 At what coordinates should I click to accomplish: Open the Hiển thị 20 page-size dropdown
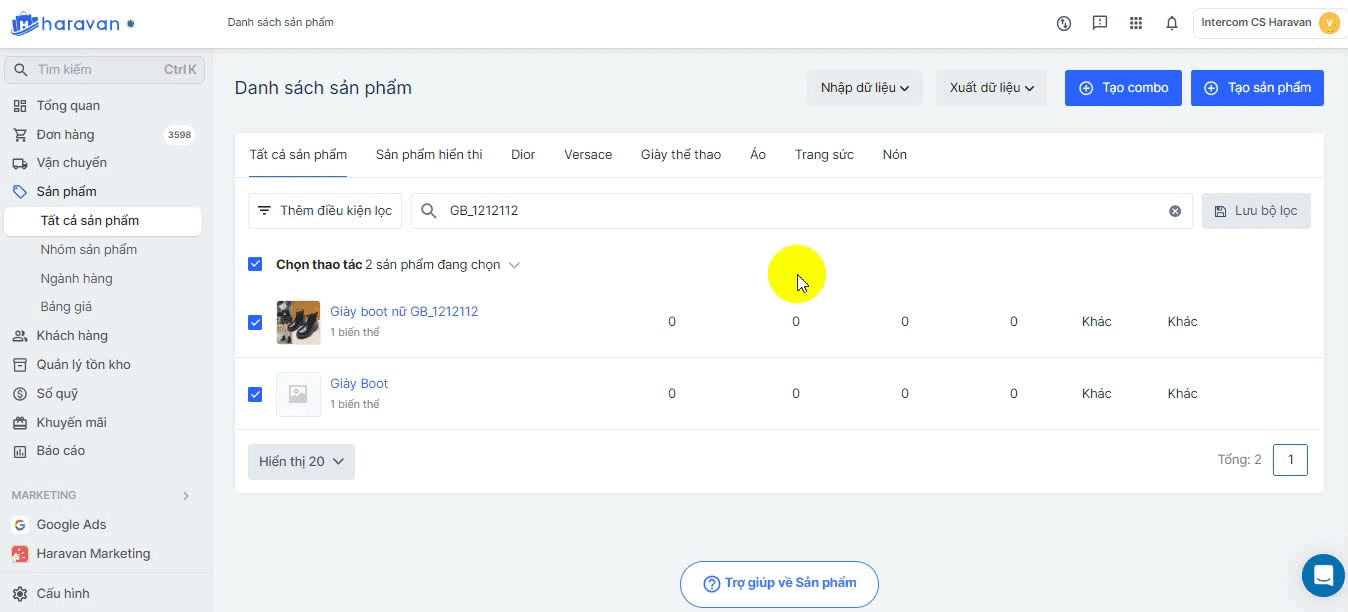coord(301,461)
